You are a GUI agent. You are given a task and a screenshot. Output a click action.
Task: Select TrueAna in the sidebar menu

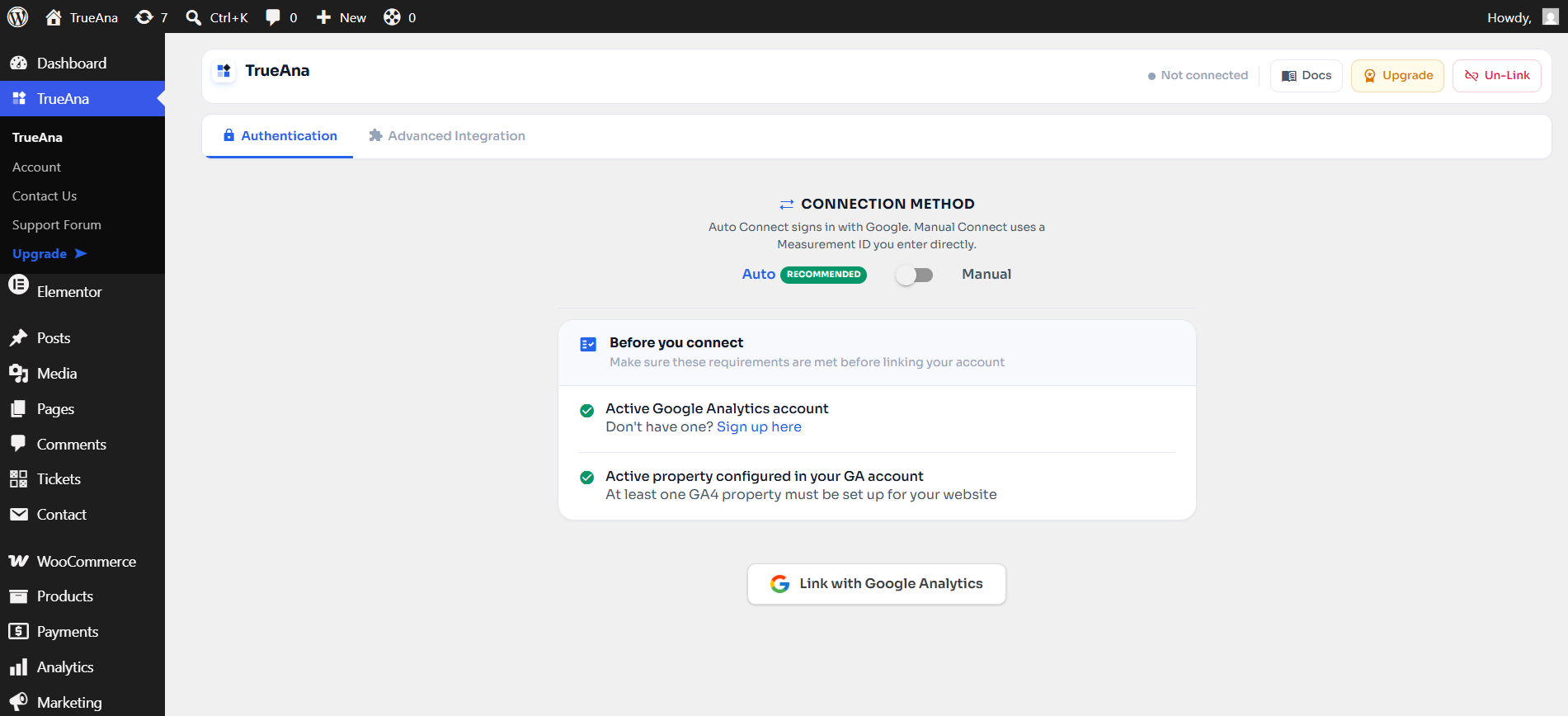(x=82, y=99)
